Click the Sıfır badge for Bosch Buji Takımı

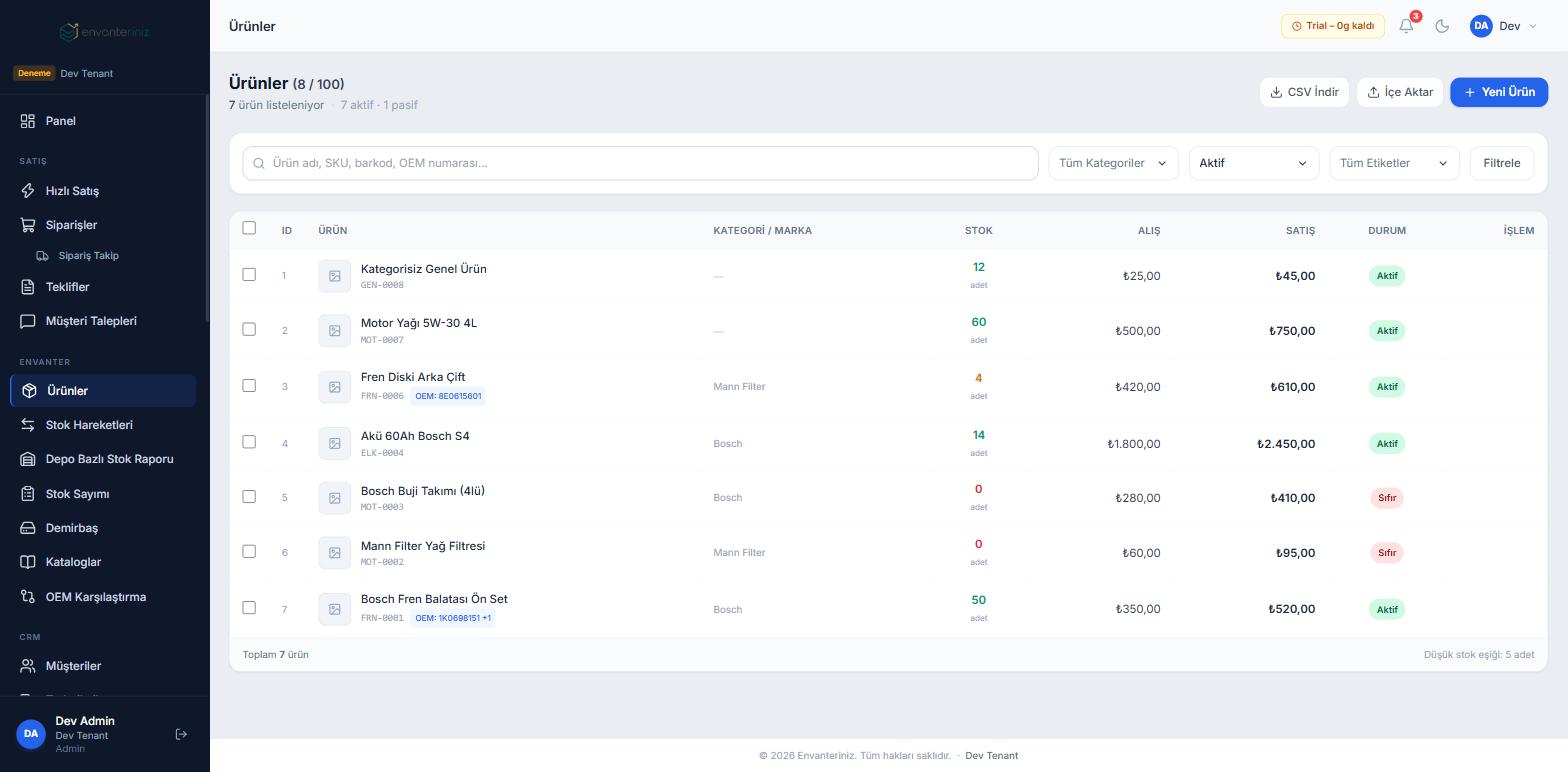(1387, 497)
